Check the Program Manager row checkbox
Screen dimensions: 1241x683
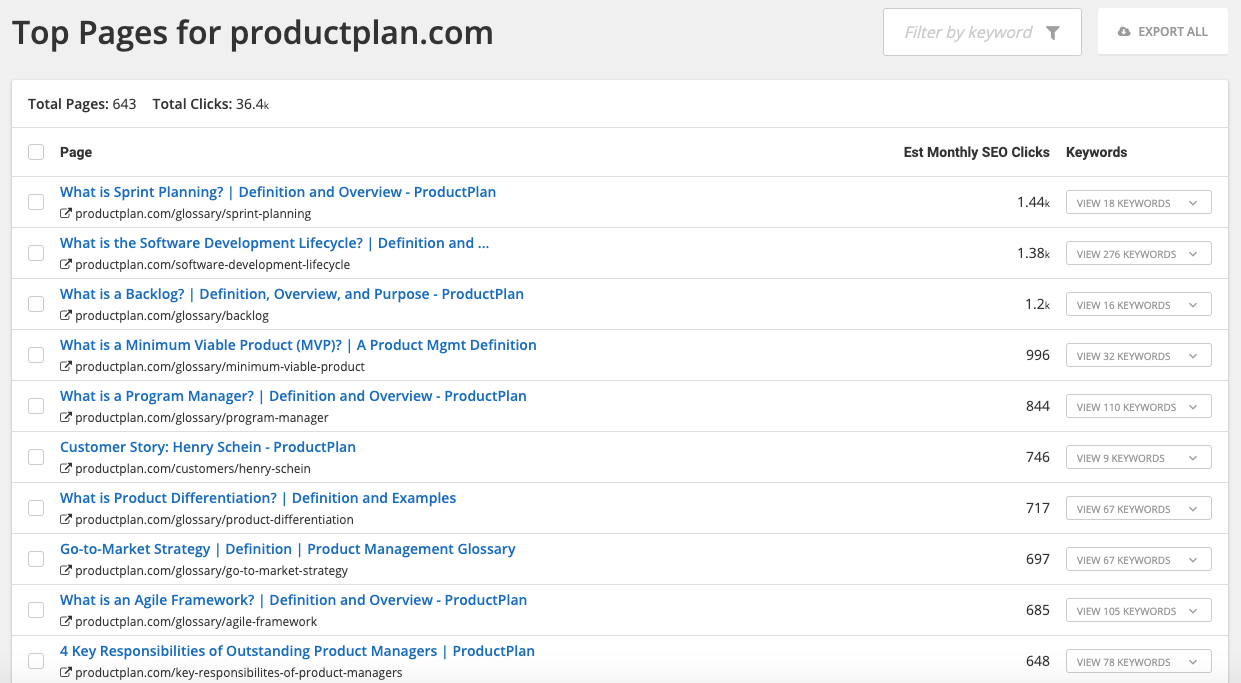36,406
